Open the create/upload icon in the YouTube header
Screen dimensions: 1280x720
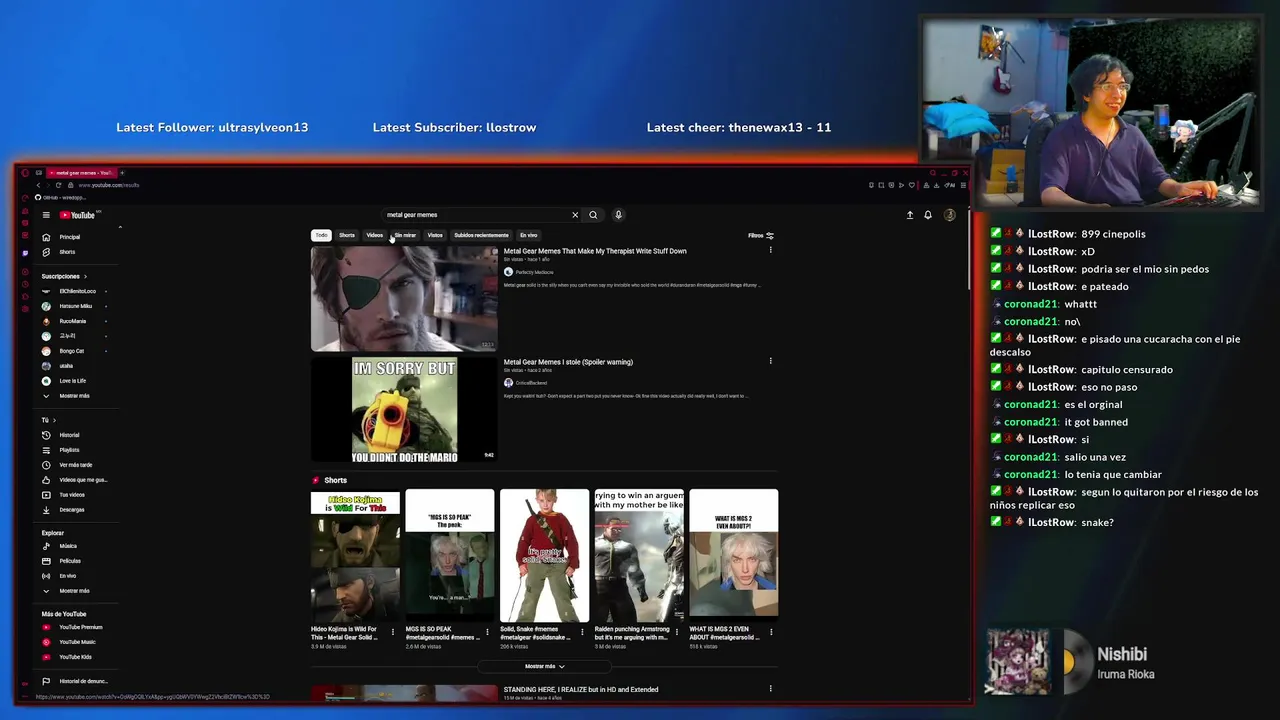point(910,215)
